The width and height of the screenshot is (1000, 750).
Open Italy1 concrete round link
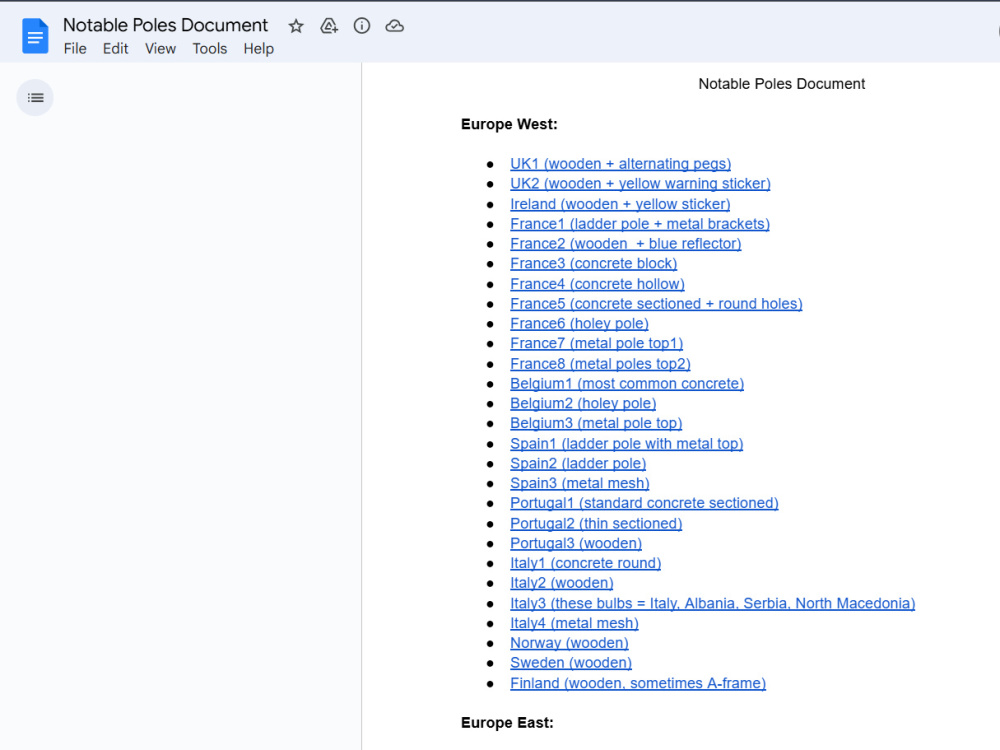pyautogui.click(x=585, y=562)
